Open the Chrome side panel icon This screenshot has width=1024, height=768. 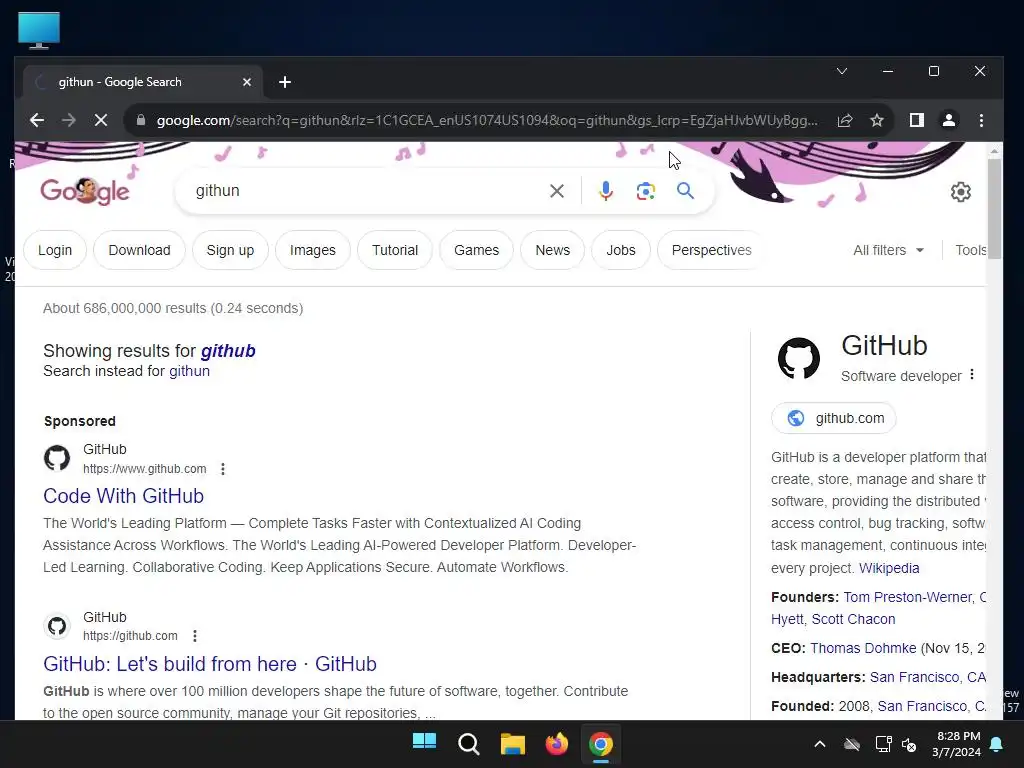916,120
